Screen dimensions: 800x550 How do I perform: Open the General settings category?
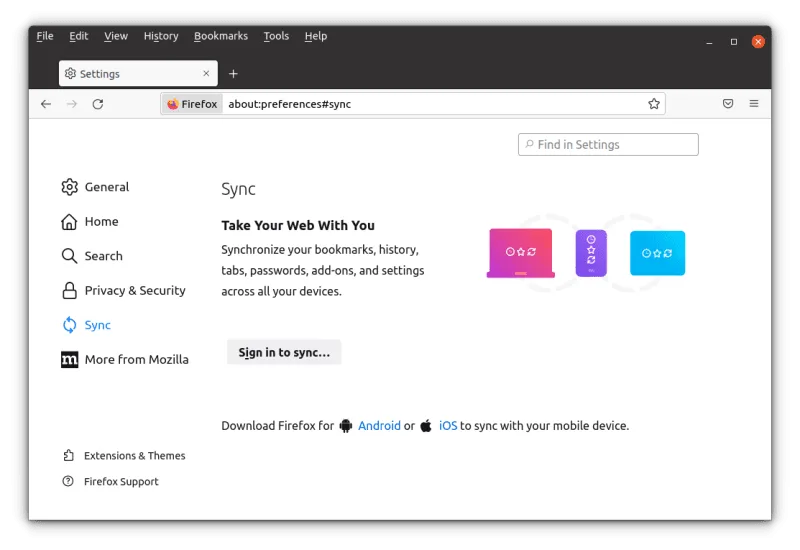coord(106,187)
